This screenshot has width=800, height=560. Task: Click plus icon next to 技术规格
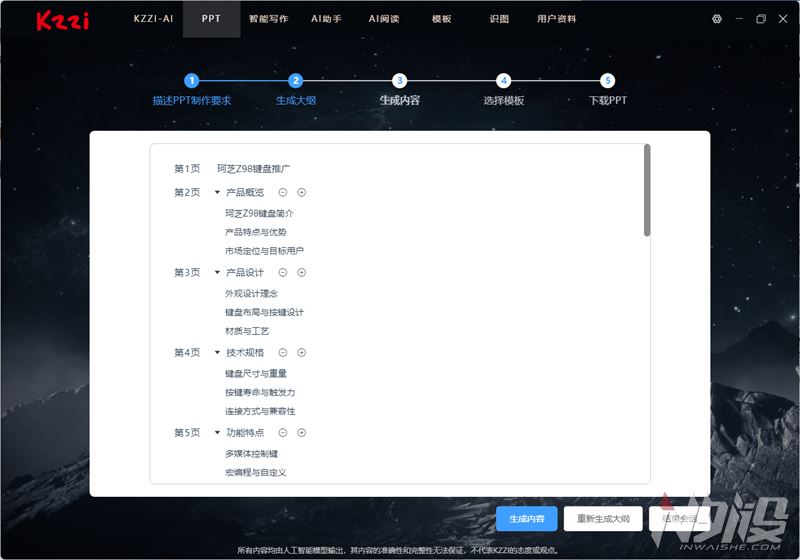(302, 352)
